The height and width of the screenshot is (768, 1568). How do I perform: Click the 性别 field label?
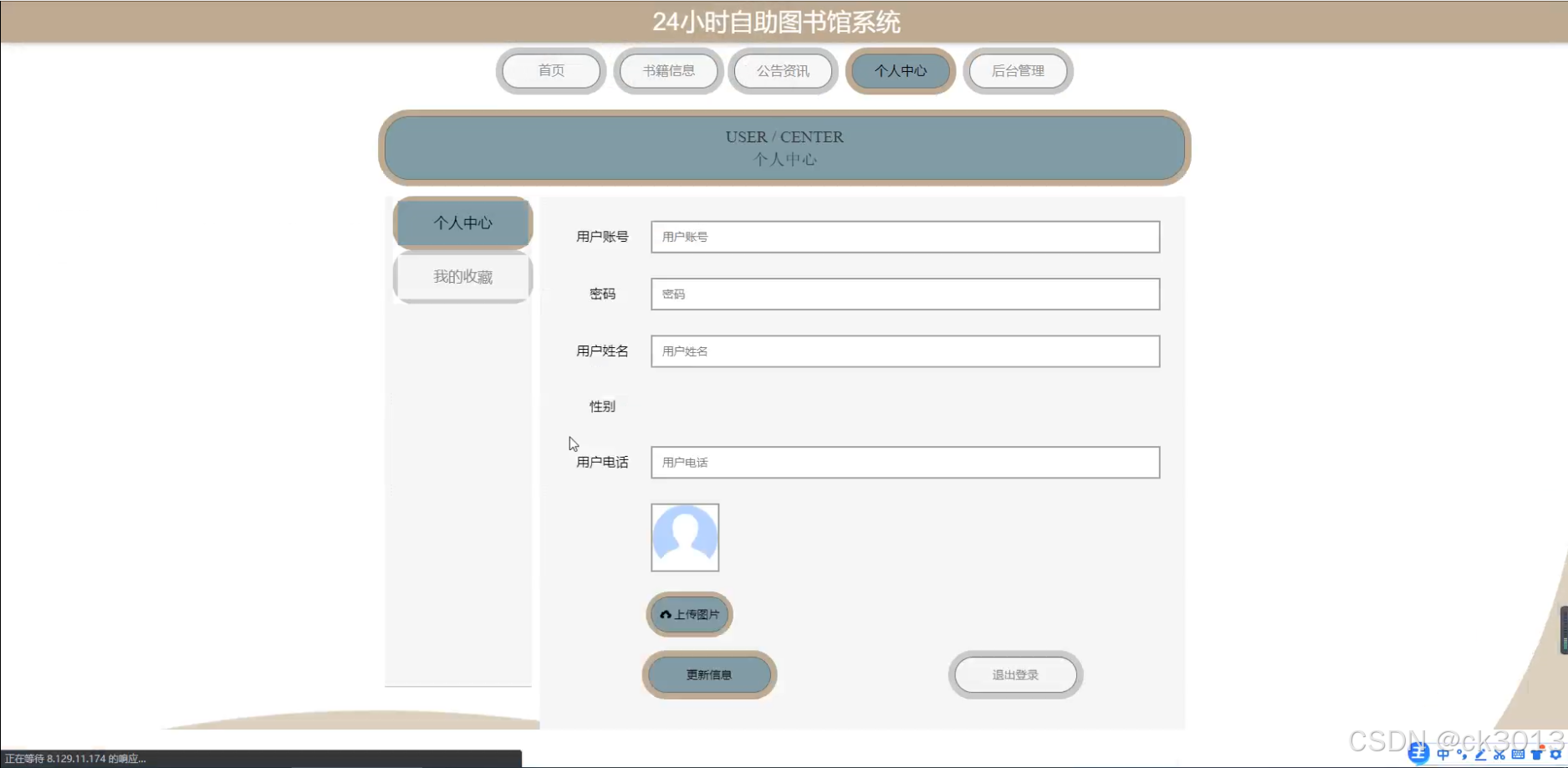[602, 407]
